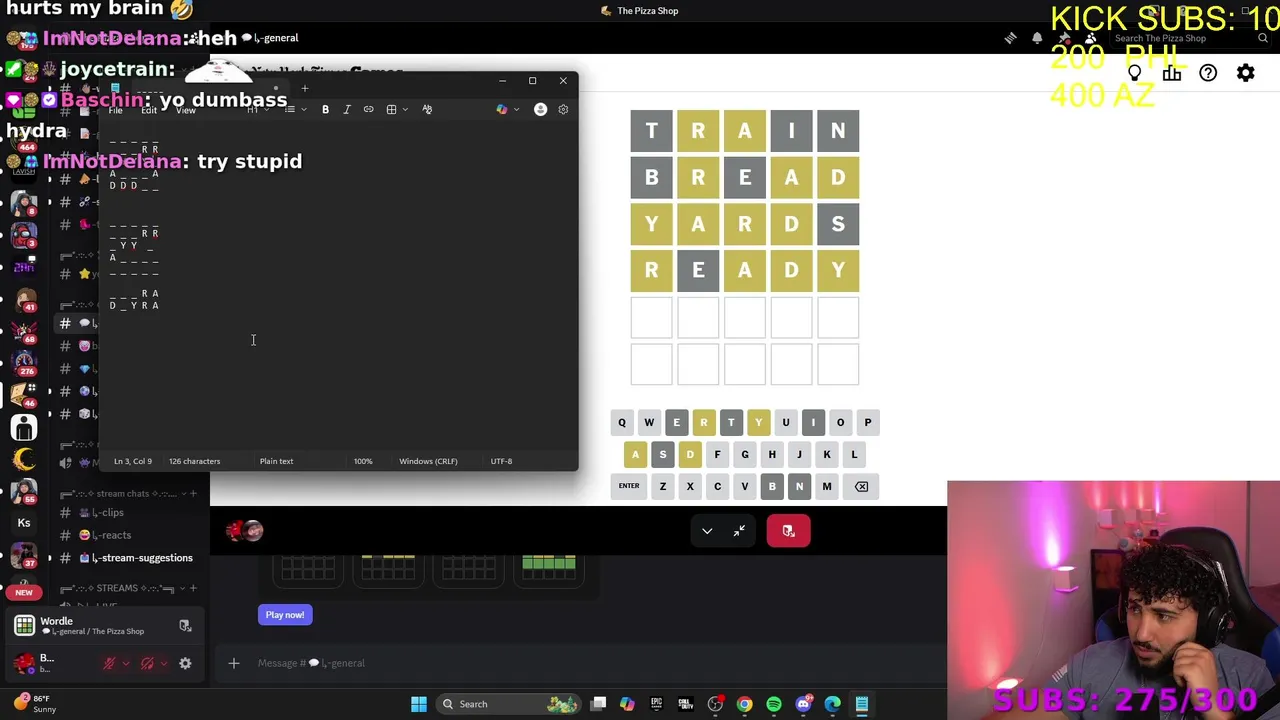Open headphone output options arrow

click(162, 663)
